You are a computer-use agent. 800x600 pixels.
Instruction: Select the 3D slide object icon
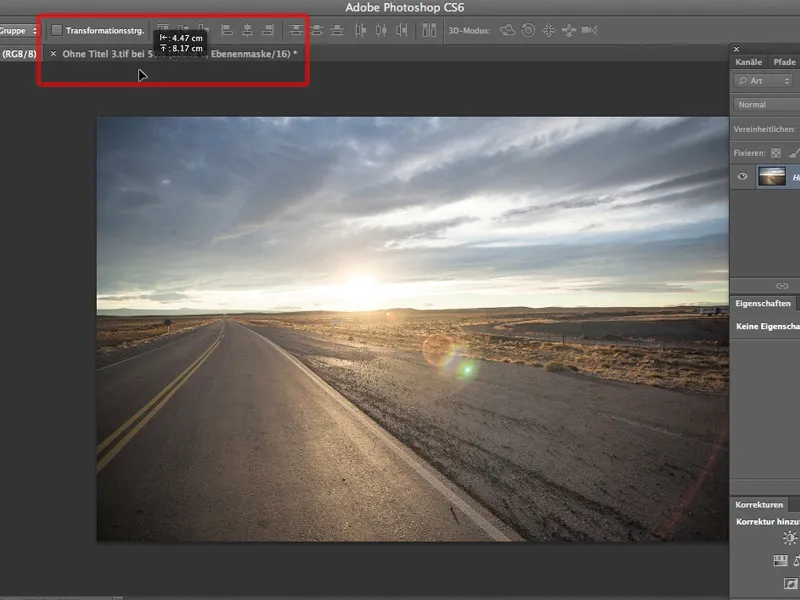pyautogui.click(x=569, y=31)
